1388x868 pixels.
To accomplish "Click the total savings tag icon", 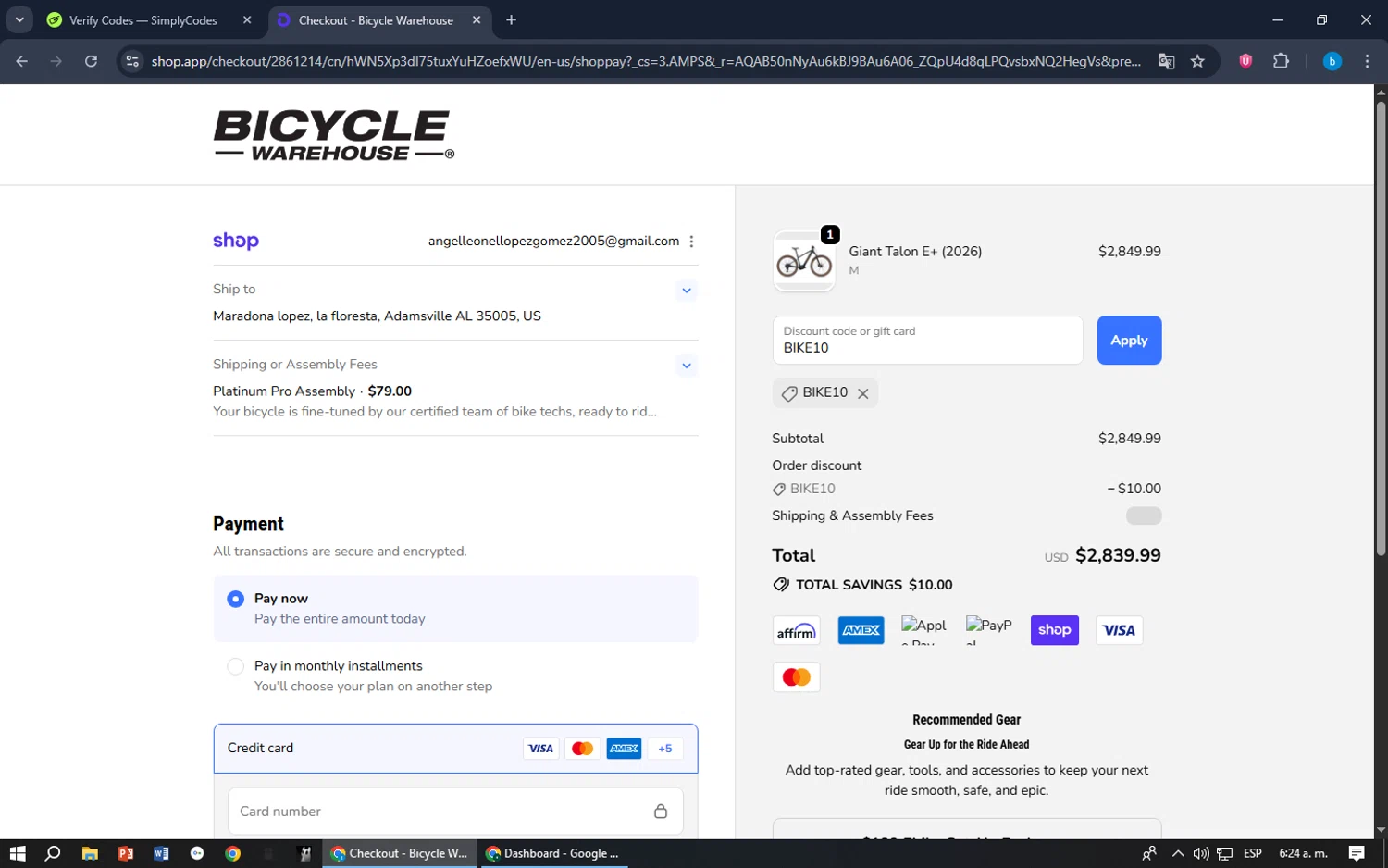I will [x=781, y=585].
